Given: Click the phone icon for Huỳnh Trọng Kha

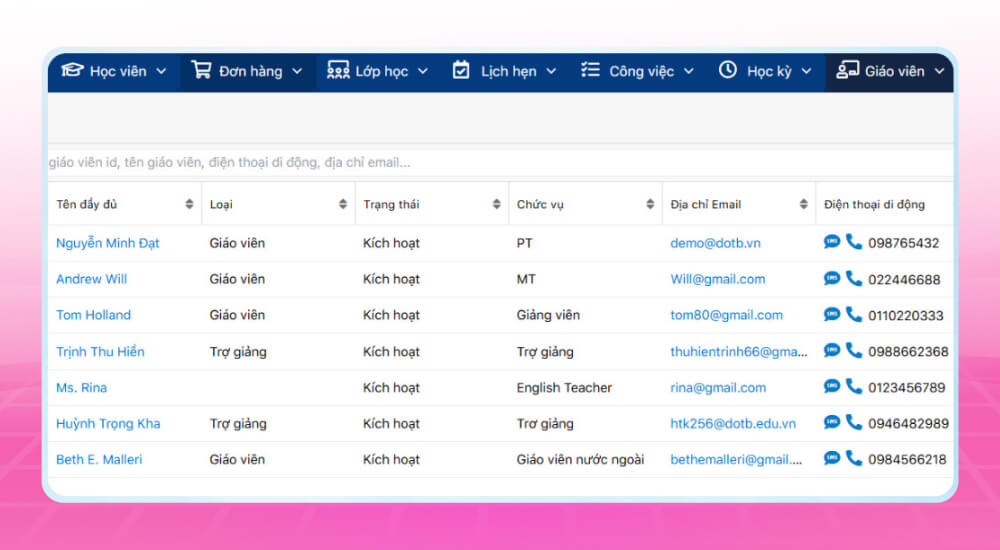Looking at the screenshot, I should [x=853, y=422].
